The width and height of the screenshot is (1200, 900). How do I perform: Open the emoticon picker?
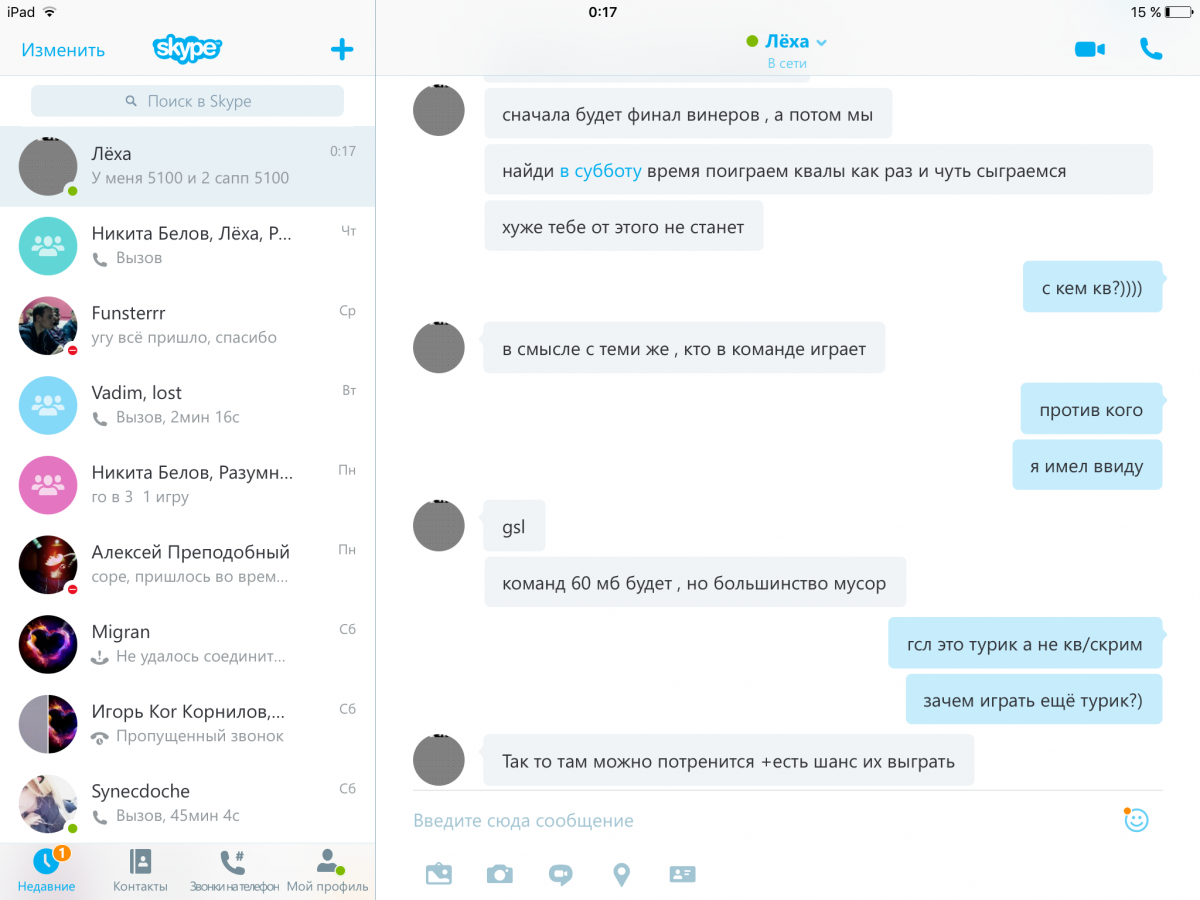click(x=1136, y=820)
